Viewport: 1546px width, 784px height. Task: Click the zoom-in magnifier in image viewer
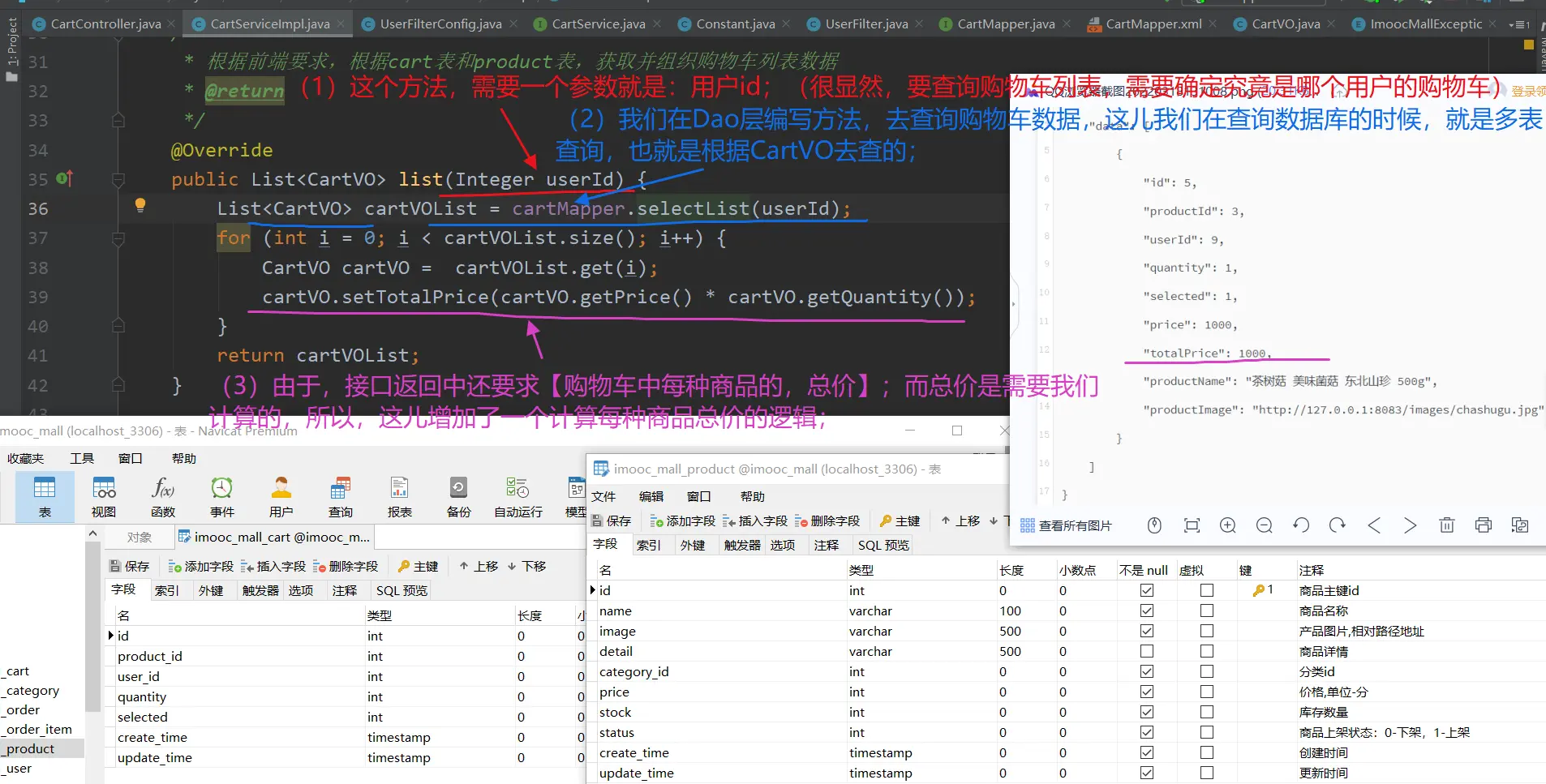coord(1228,525)
